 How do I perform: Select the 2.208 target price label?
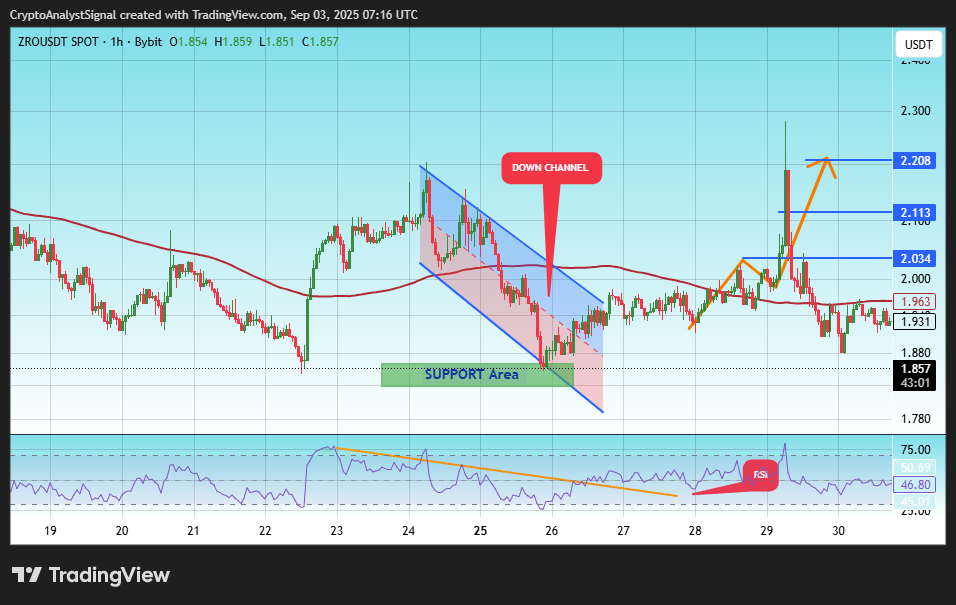tap(915, 160)
